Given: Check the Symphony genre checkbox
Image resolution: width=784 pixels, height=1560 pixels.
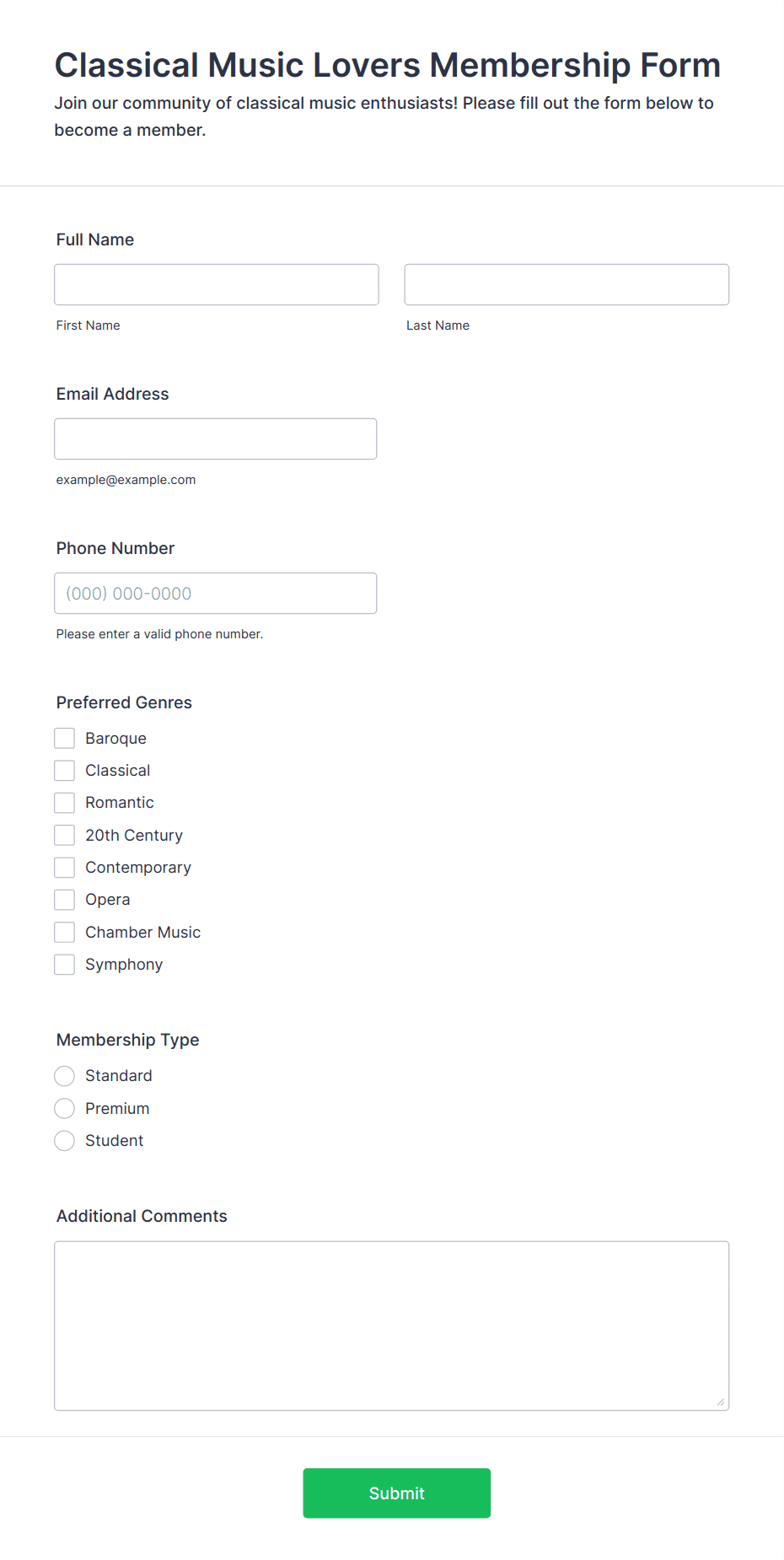Looking at the screenshot, I should coord(65,964).
